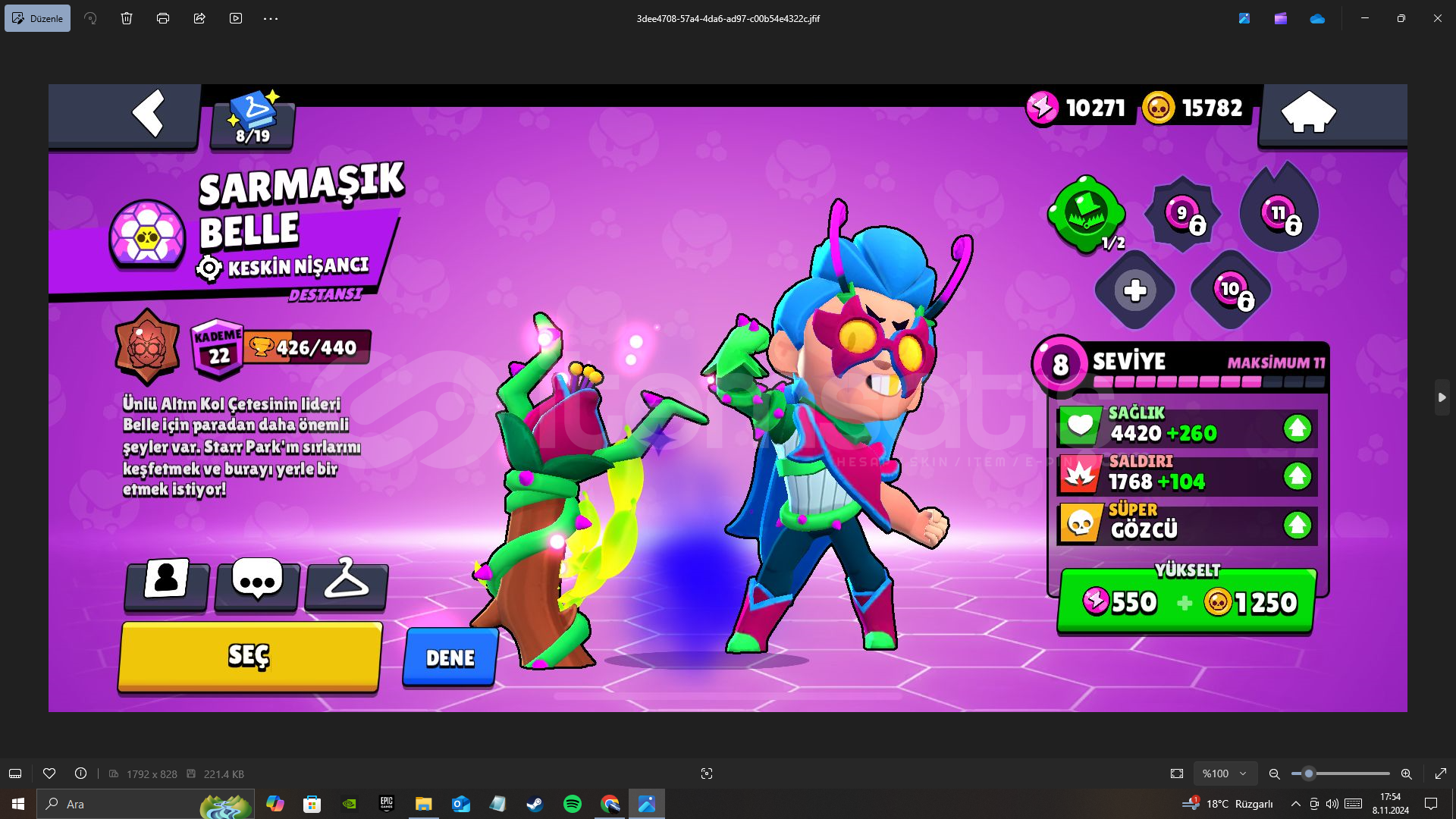Start the slideshow icon
The image size is (1456, 819).
(x=236, y=18)
